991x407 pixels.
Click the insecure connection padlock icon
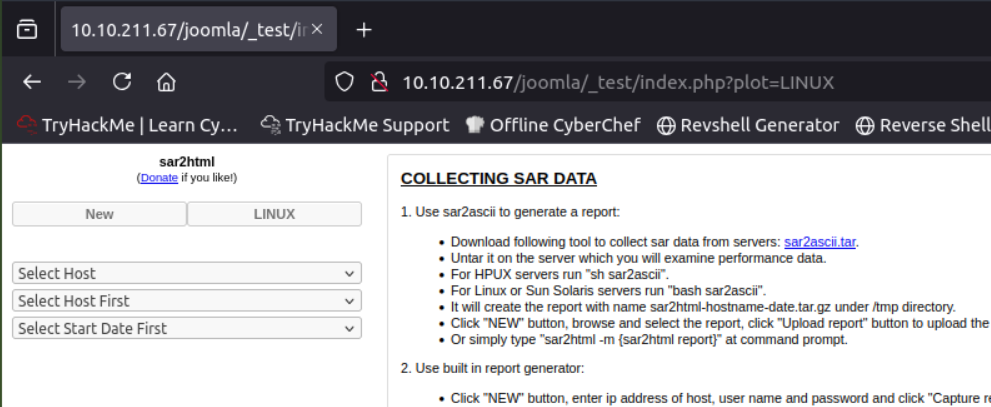378,82
